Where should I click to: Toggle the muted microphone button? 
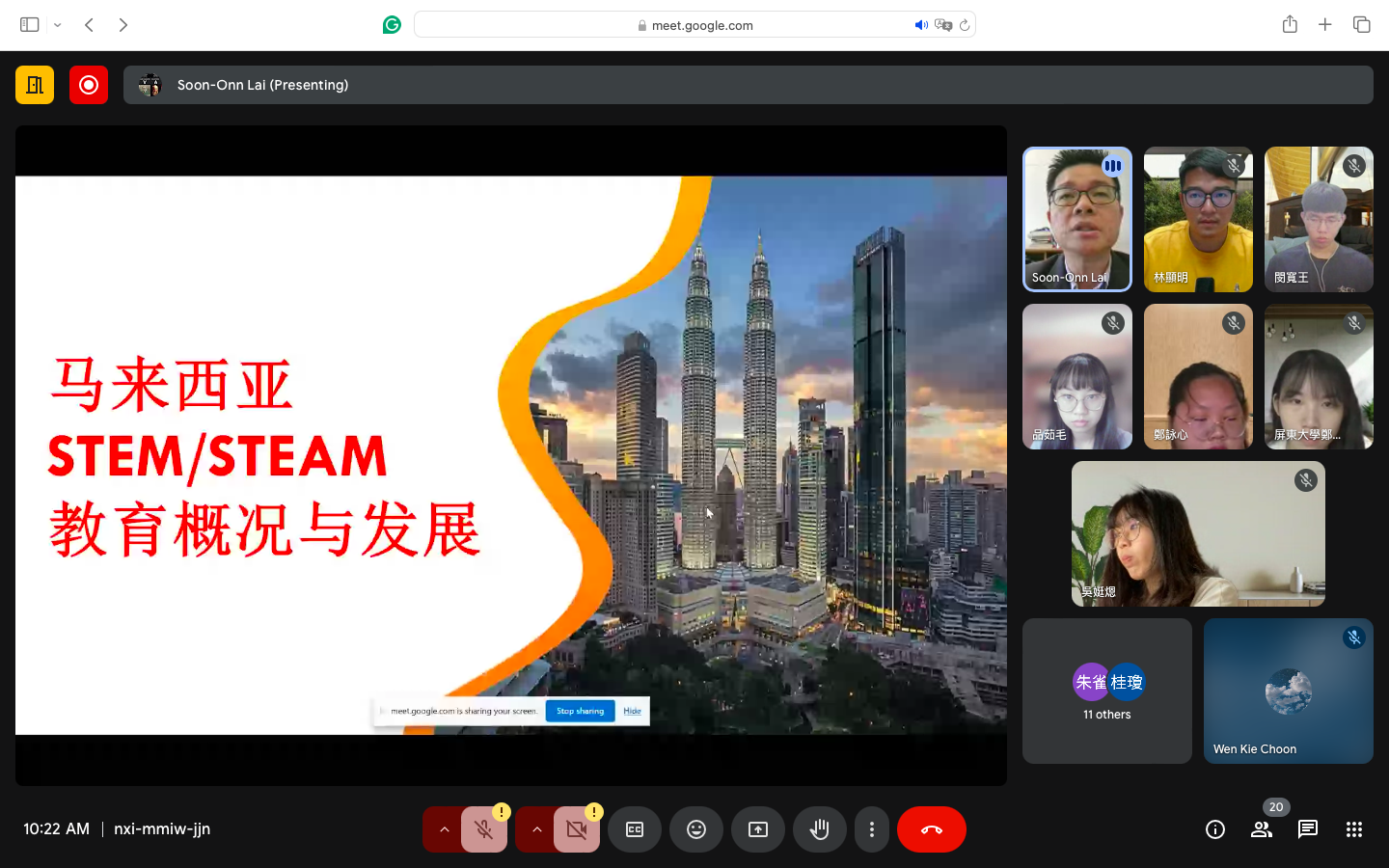click(484, 829)
